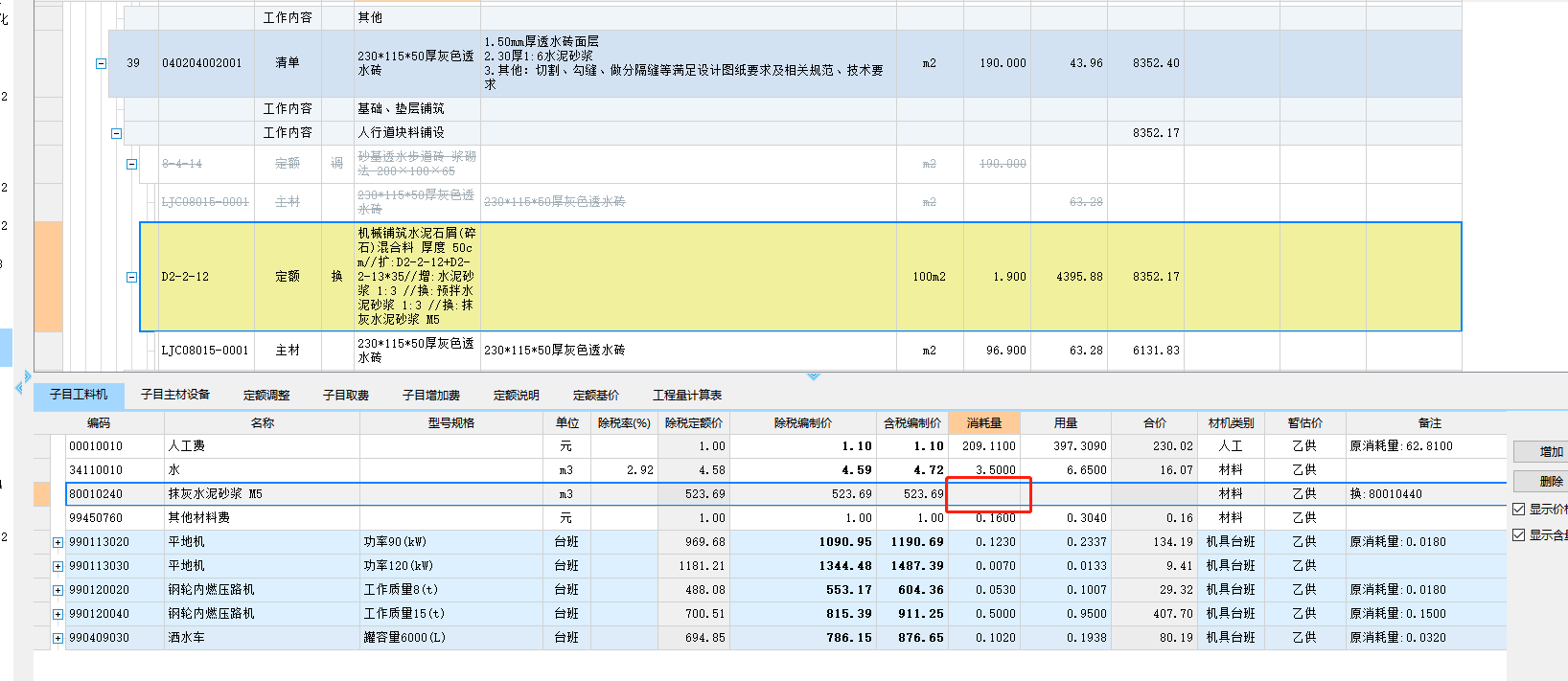Click the panel collapse arrow above the tabs

[x=814, y=376]
